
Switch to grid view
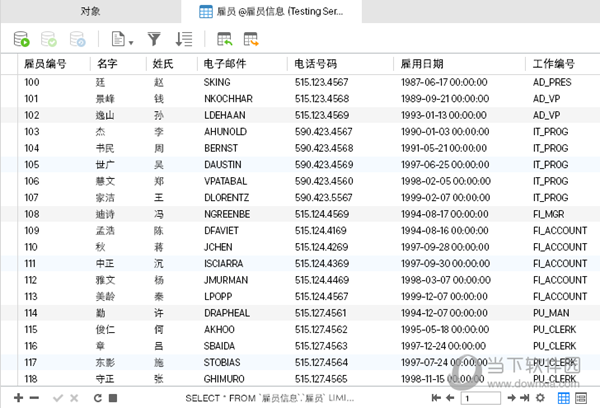563,398
